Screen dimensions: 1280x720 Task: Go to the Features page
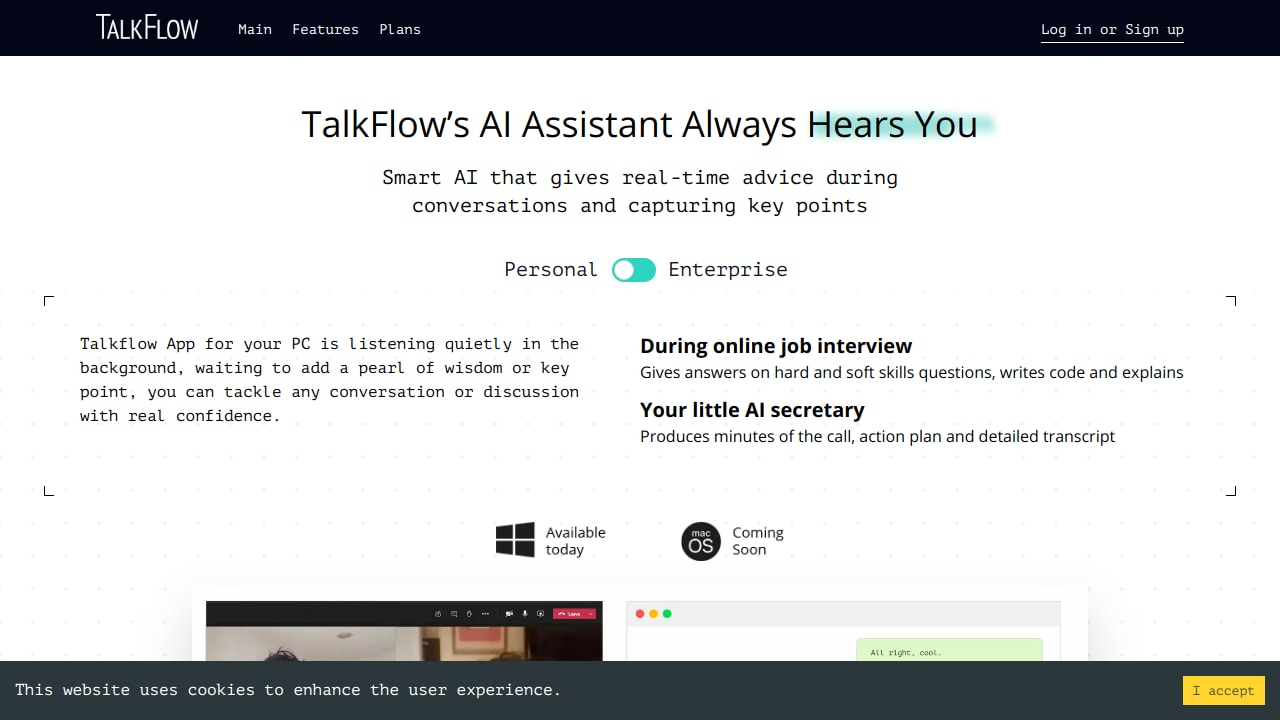click(x=325, y=29)
